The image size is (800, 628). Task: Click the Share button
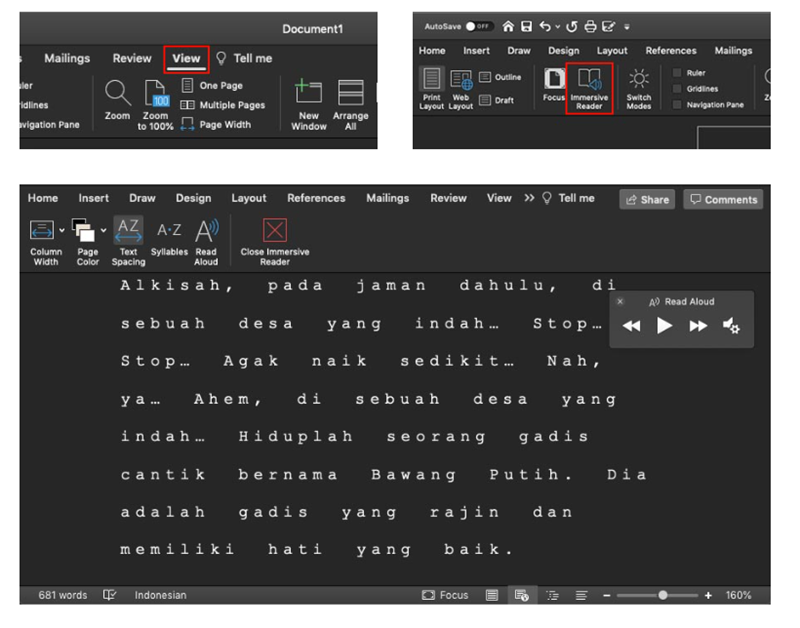point(647,200)
